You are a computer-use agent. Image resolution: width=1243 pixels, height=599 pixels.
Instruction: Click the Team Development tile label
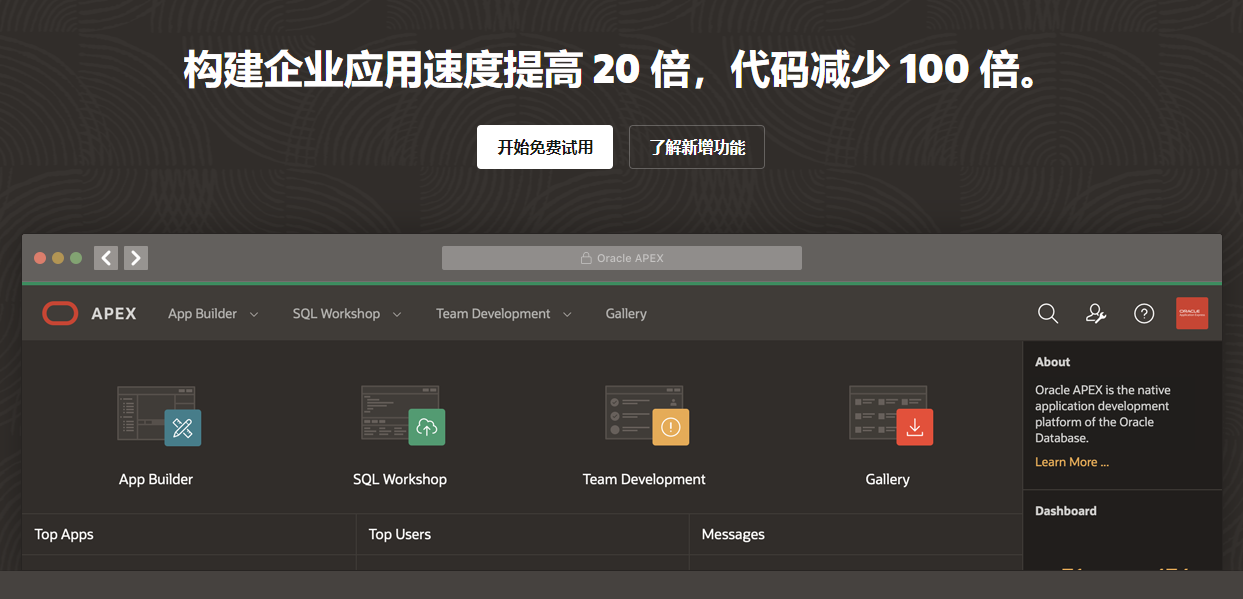point(644,479)
